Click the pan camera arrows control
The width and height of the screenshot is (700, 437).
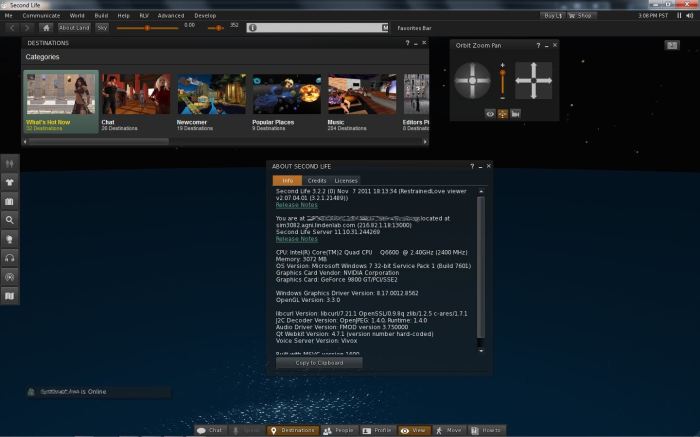coord(533,80)
